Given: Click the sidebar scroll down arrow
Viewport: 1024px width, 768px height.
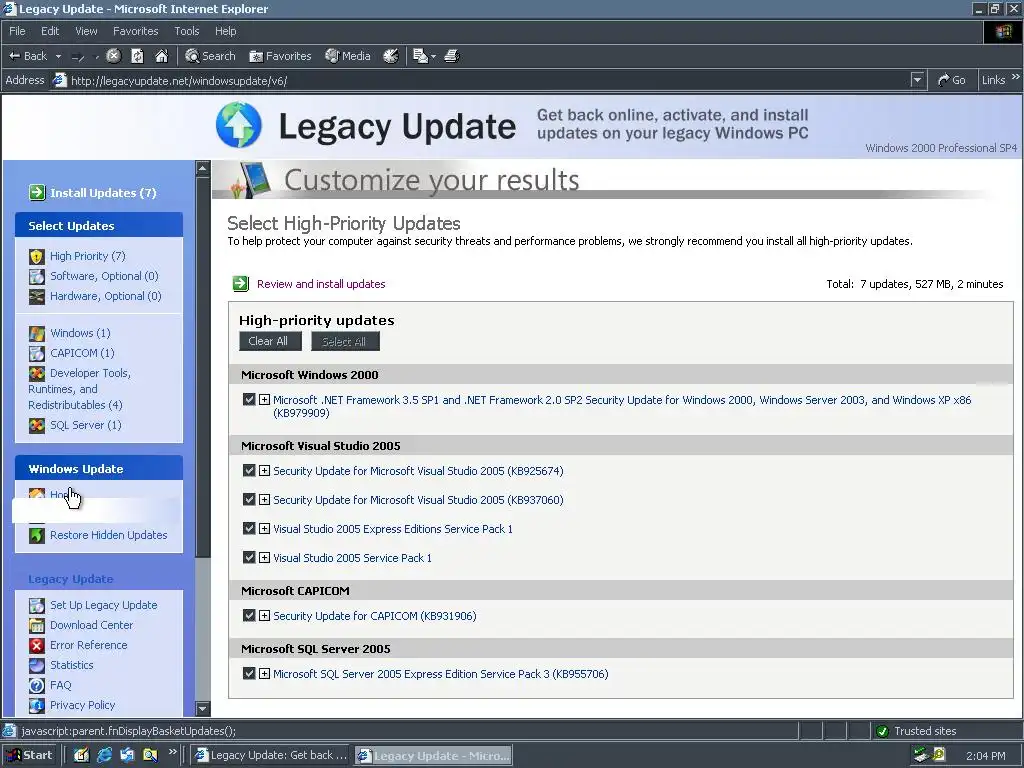Looking at the screenshot, I should (203, 708).
